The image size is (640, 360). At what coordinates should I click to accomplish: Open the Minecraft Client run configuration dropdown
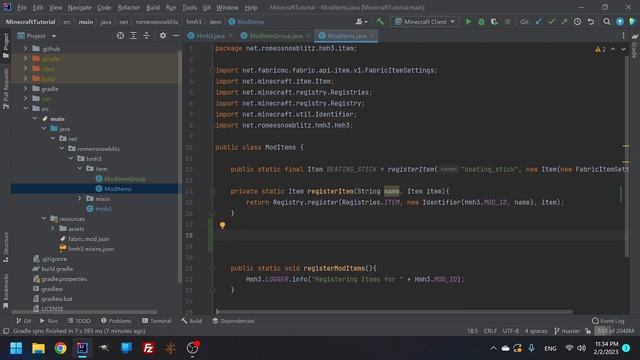click(x=425, y=22)
